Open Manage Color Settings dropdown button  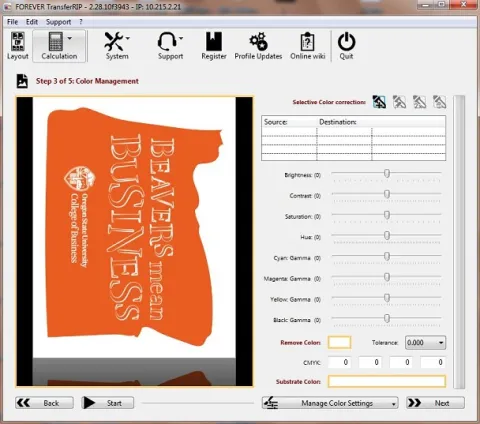point(330,403)
